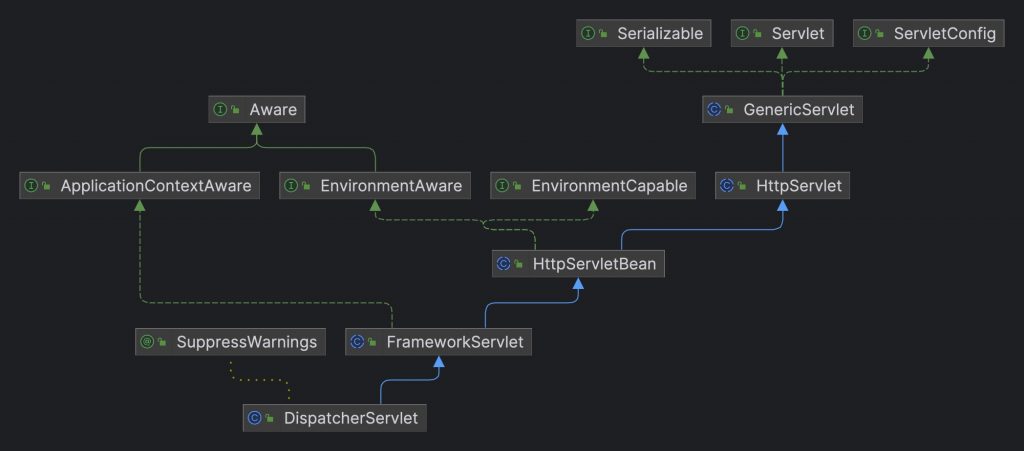Click the interface icon on Serializable node
The width and height of the screenshot is (1024, 451).
pos(588,34)
